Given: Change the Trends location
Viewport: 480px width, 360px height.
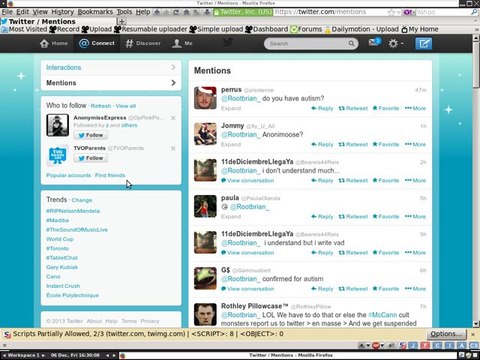Looking at the screenshot, I should tap(82, 200).
